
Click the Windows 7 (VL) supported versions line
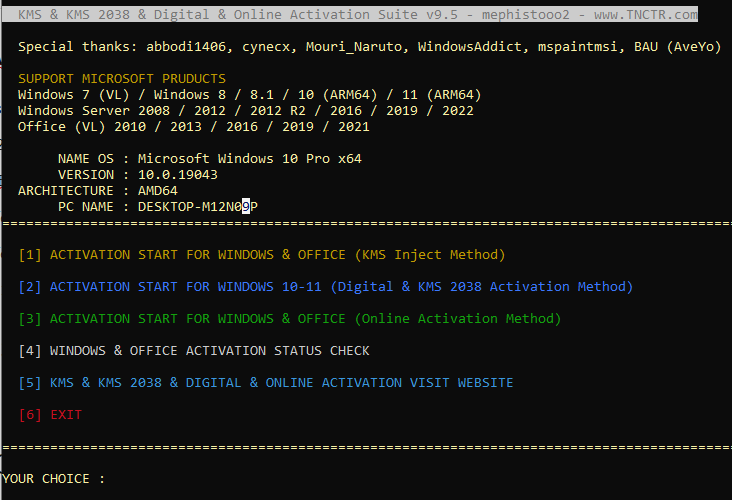[x=249, y=95]
